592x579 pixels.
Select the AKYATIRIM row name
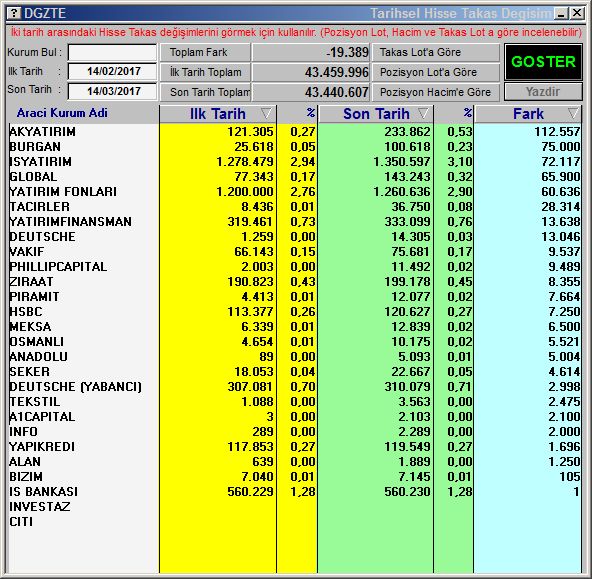pyautogui.click(x=42, y=132)
